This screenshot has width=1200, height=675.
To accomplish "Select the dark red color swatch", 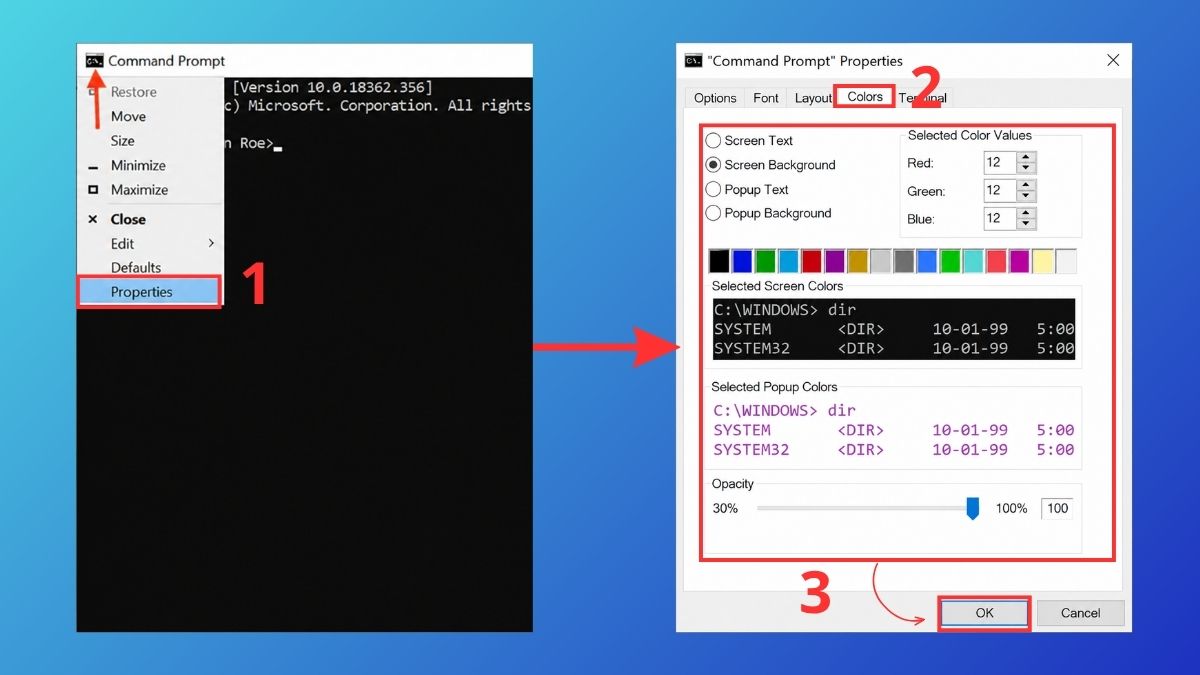I will (811, 261).
